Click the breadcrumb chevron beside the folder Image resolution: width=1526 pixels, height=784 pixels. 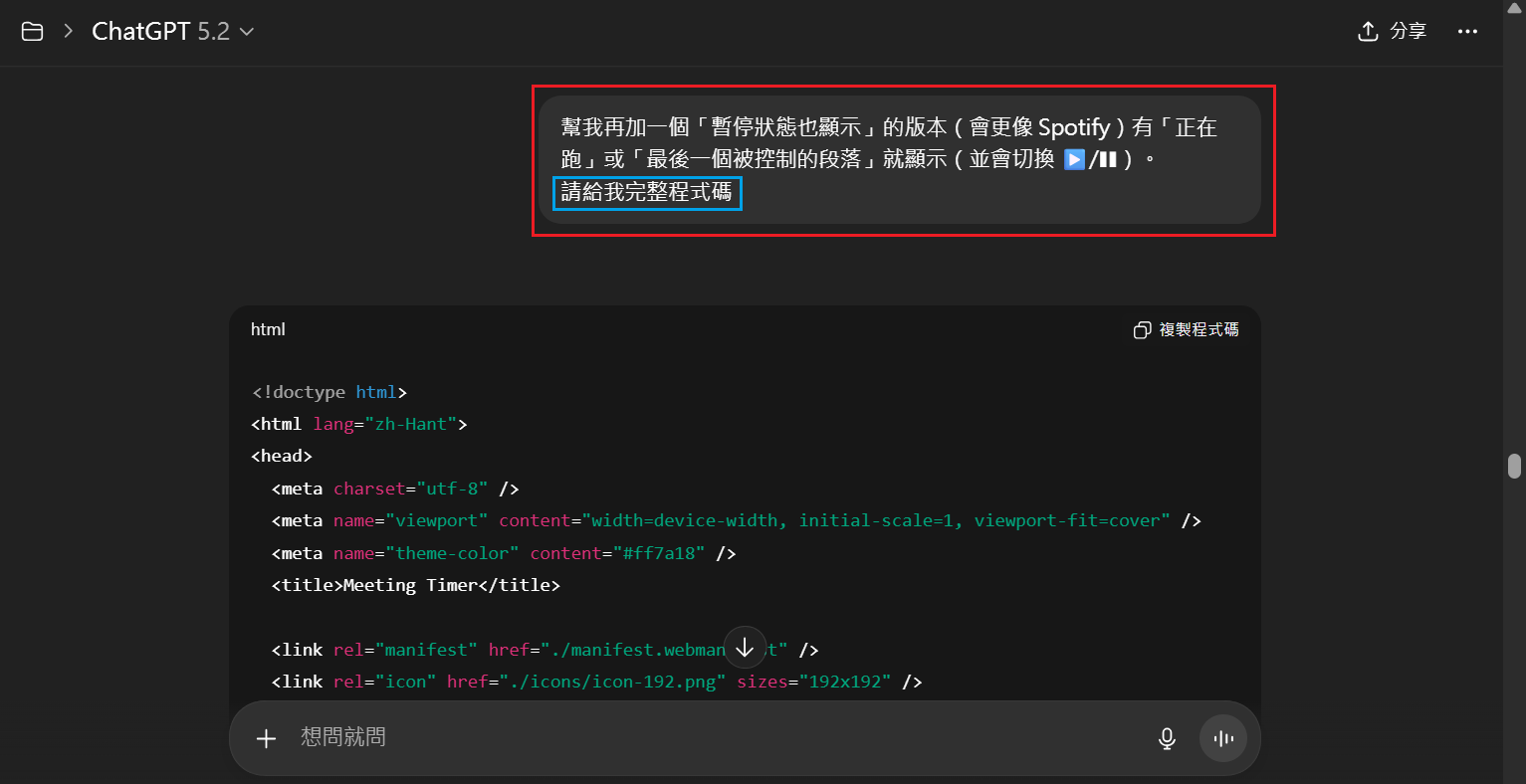coord(69,32)
